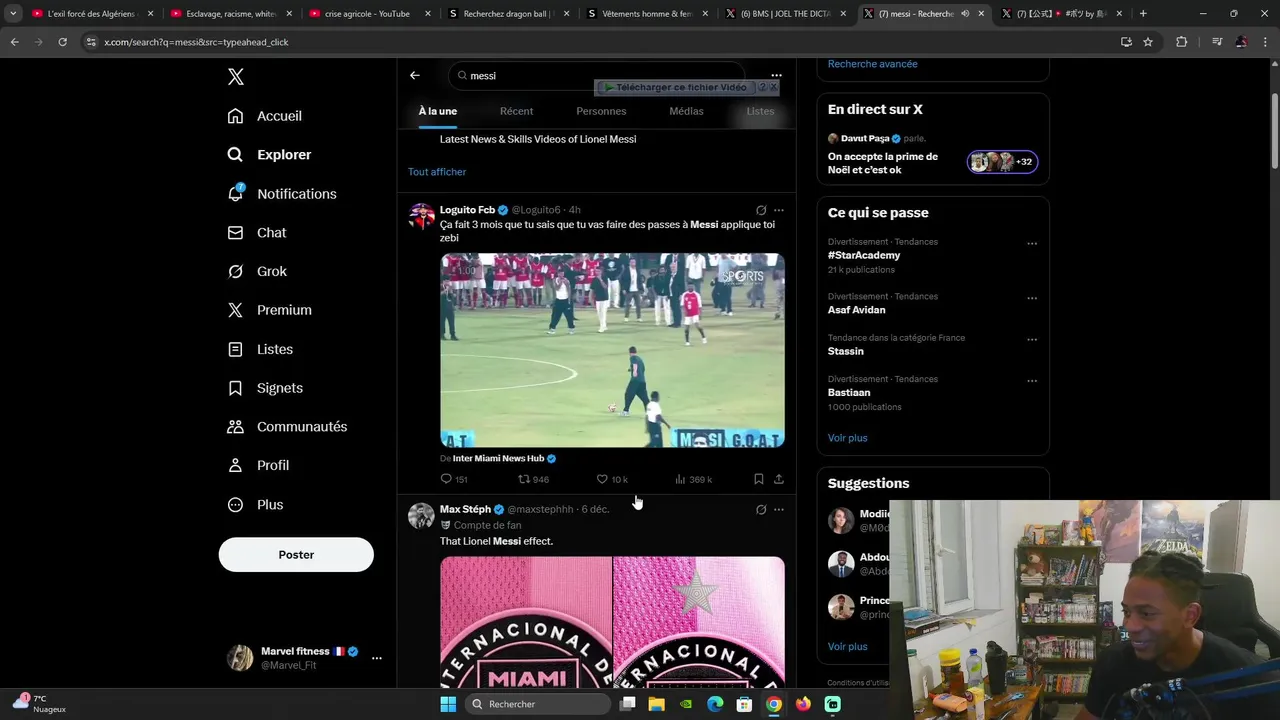1280x720 pixels.
Task: Open Asaf Avidan trend
Action: 856,310
